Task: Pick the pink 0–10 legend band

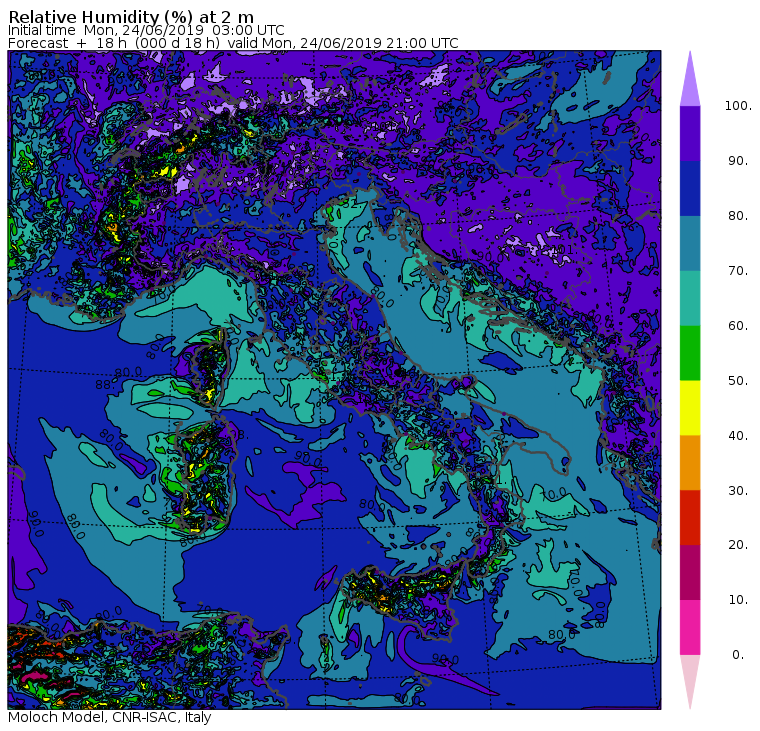Action: click(690, 628)
